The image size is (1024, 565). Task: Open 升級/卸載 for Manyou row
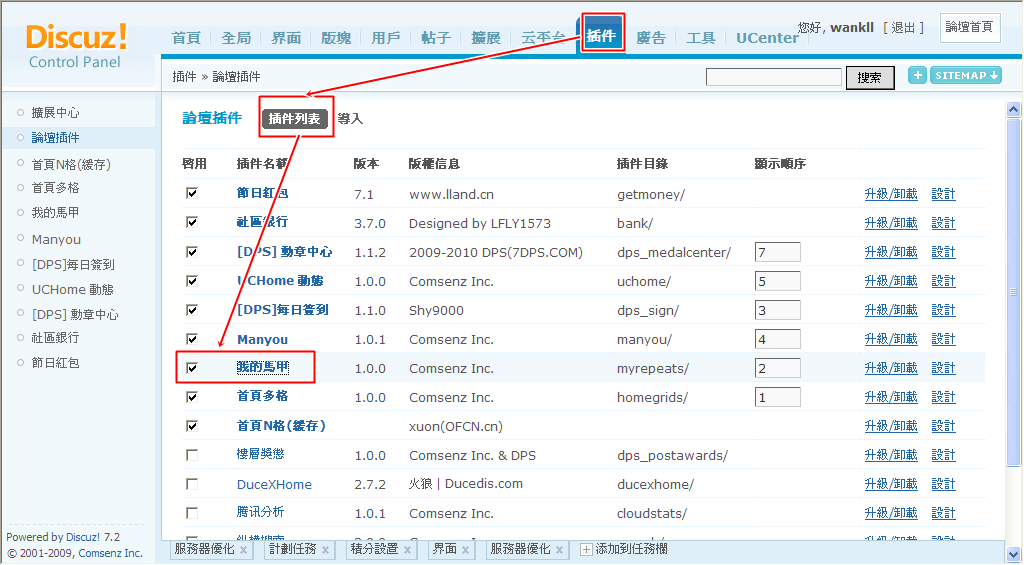coord(891,339)
